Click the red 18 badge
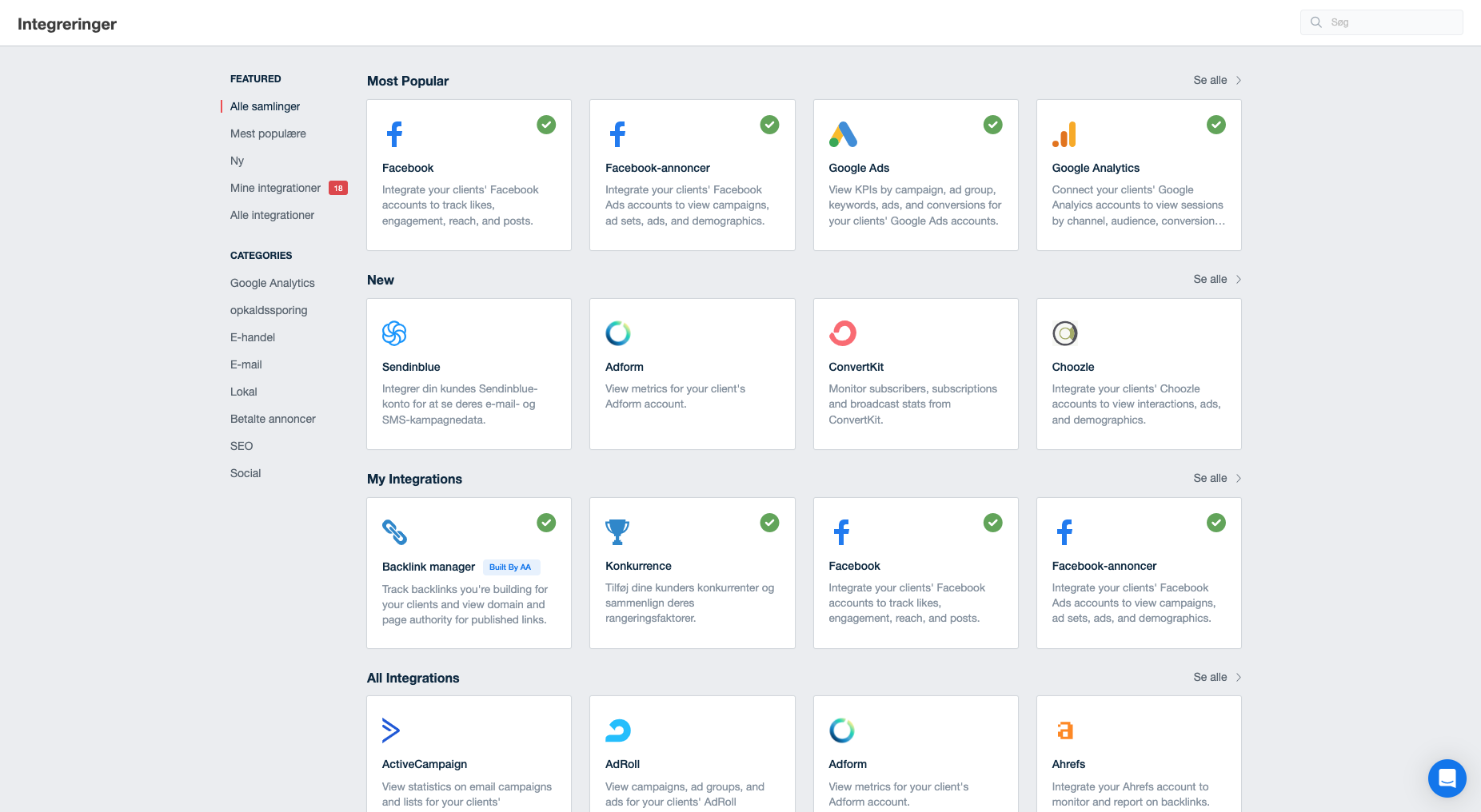Viewport: 1481px width, 812px height. [x=338, y=188]
